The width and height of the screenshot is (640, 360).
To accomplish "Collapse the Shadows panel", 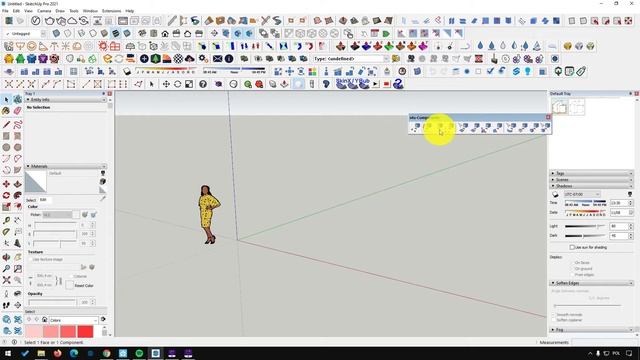I will (x=591, y=186).
